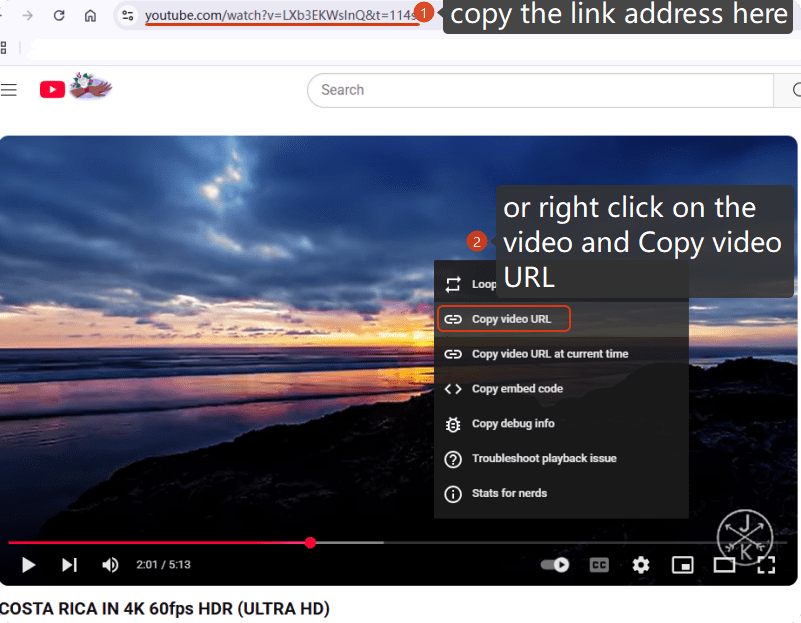Choose Copy video URL at current time
This screenshot has height=623, width=801.
550,354
